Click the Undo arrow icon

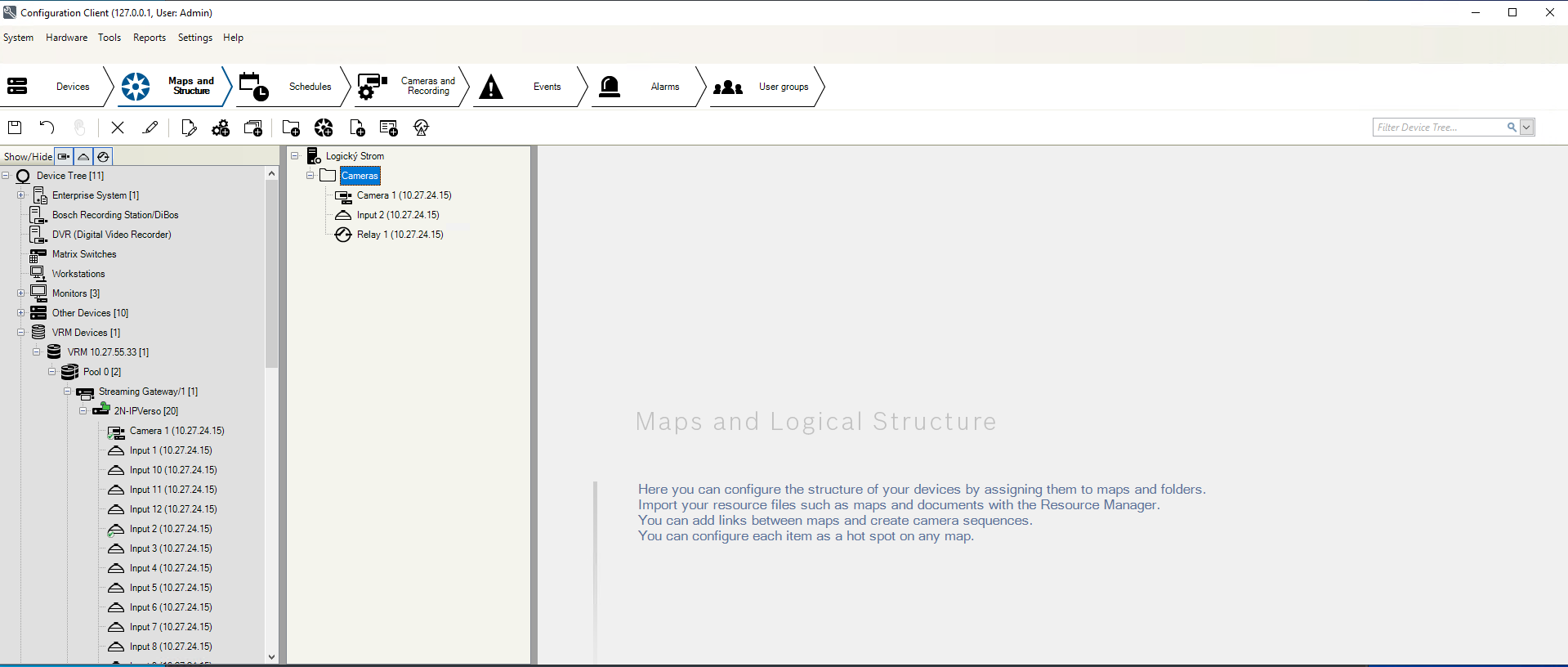pyautogui.click(x=47, y=128)
